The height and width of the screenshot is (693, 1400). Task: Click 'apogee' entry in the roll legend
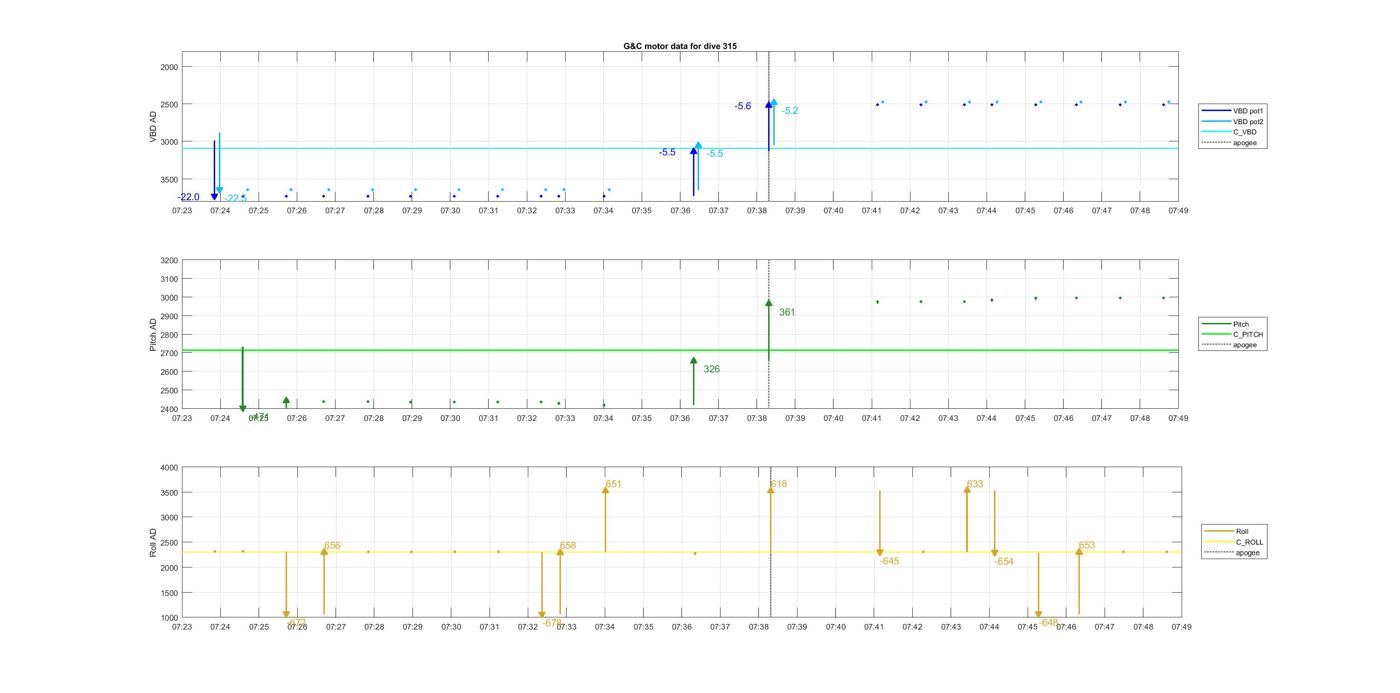click(1232, 552)
